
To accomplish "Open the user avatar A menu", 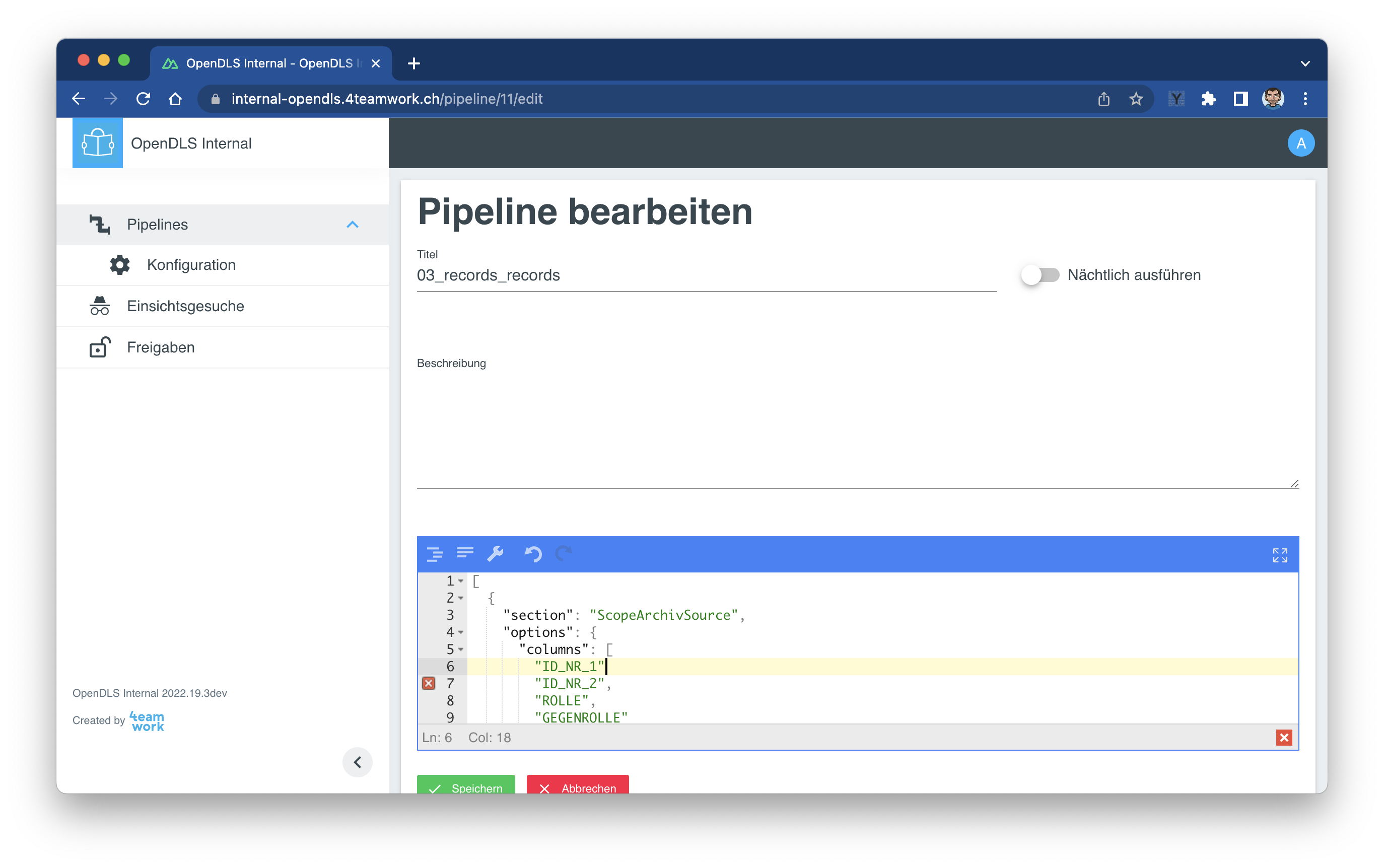I will tap(1301, 143).
